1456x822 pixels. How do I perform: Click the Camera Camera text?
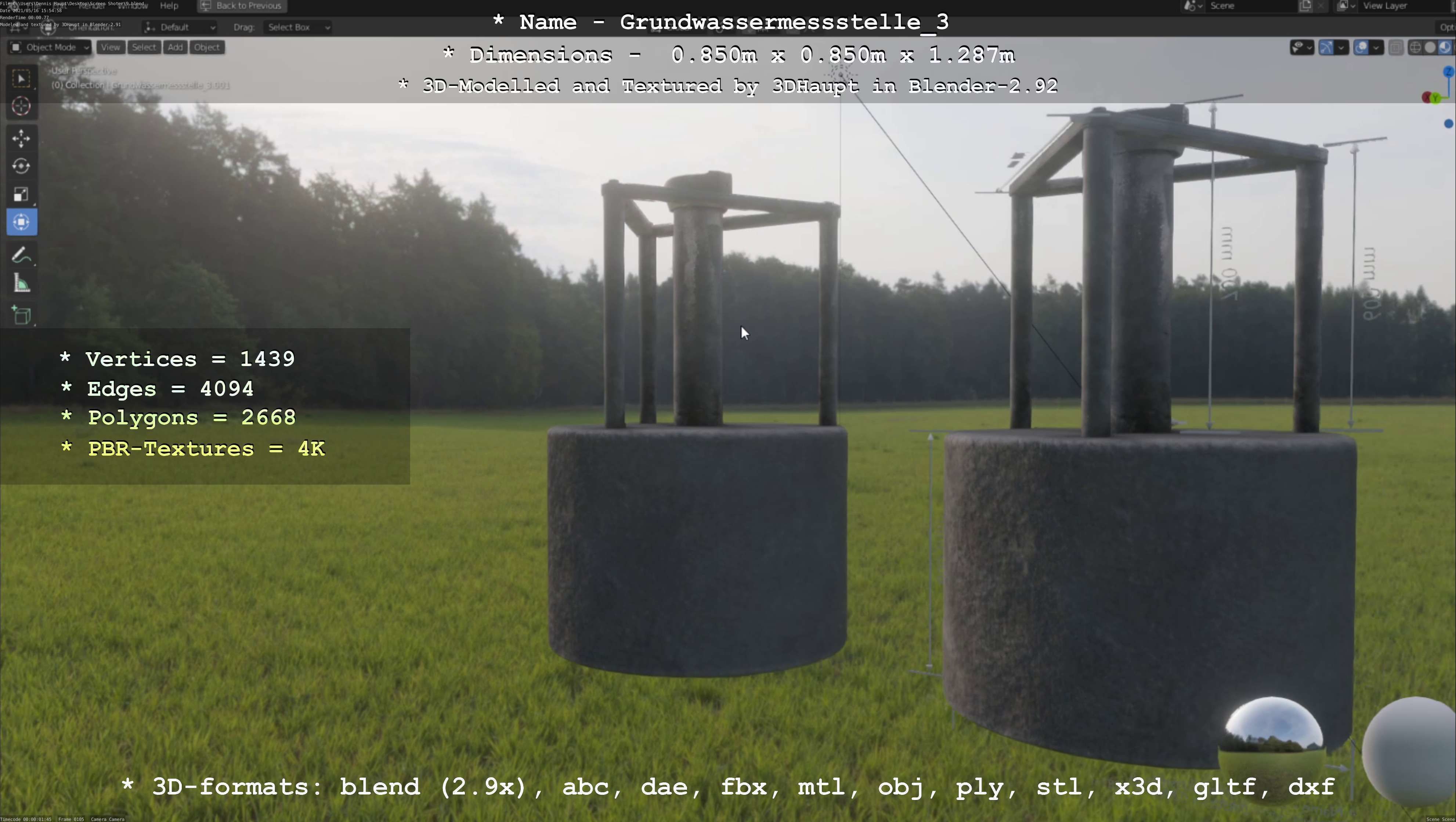[x=107, y=819]
